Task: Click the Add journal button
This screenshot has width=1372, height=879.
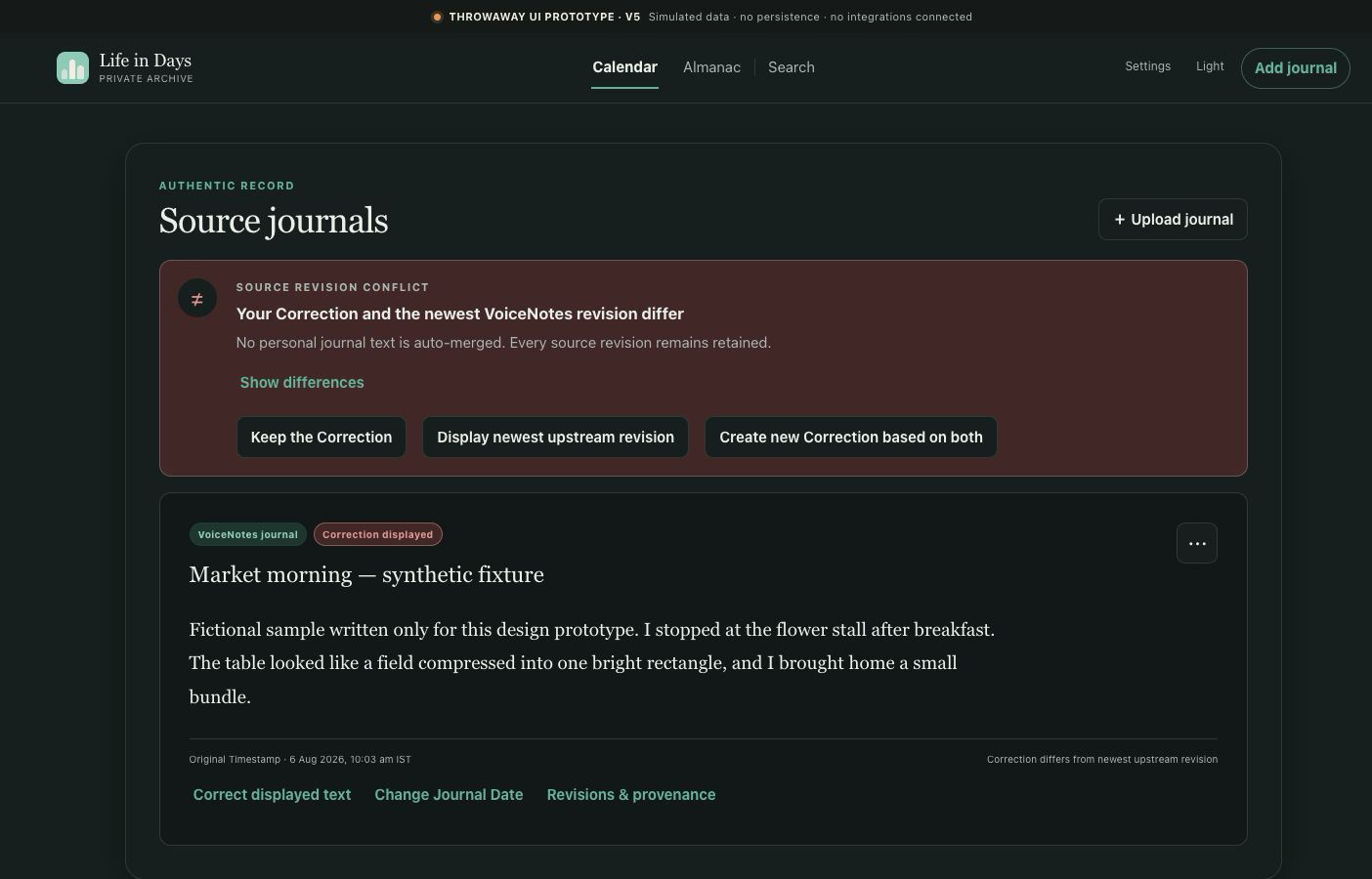Action: (x=1296, y=68)
